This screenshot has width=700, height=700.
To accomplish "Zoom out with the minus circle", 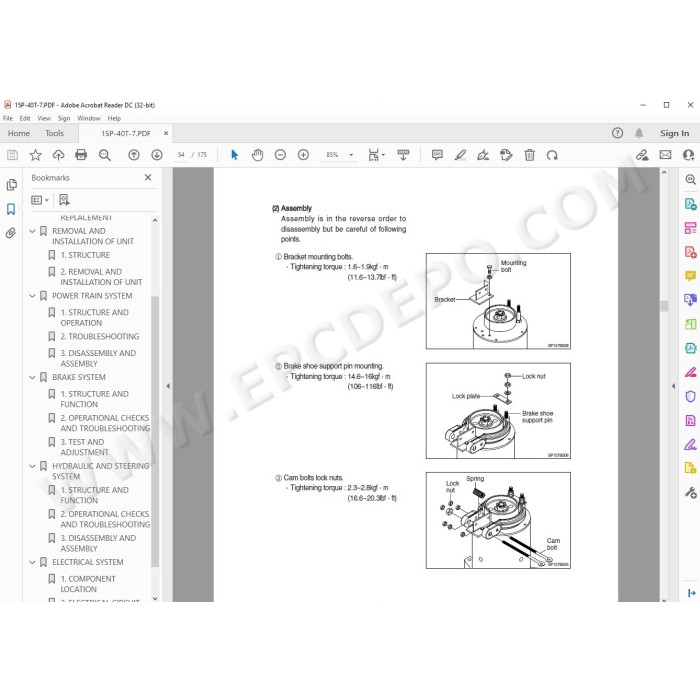I will click(280, 155).
